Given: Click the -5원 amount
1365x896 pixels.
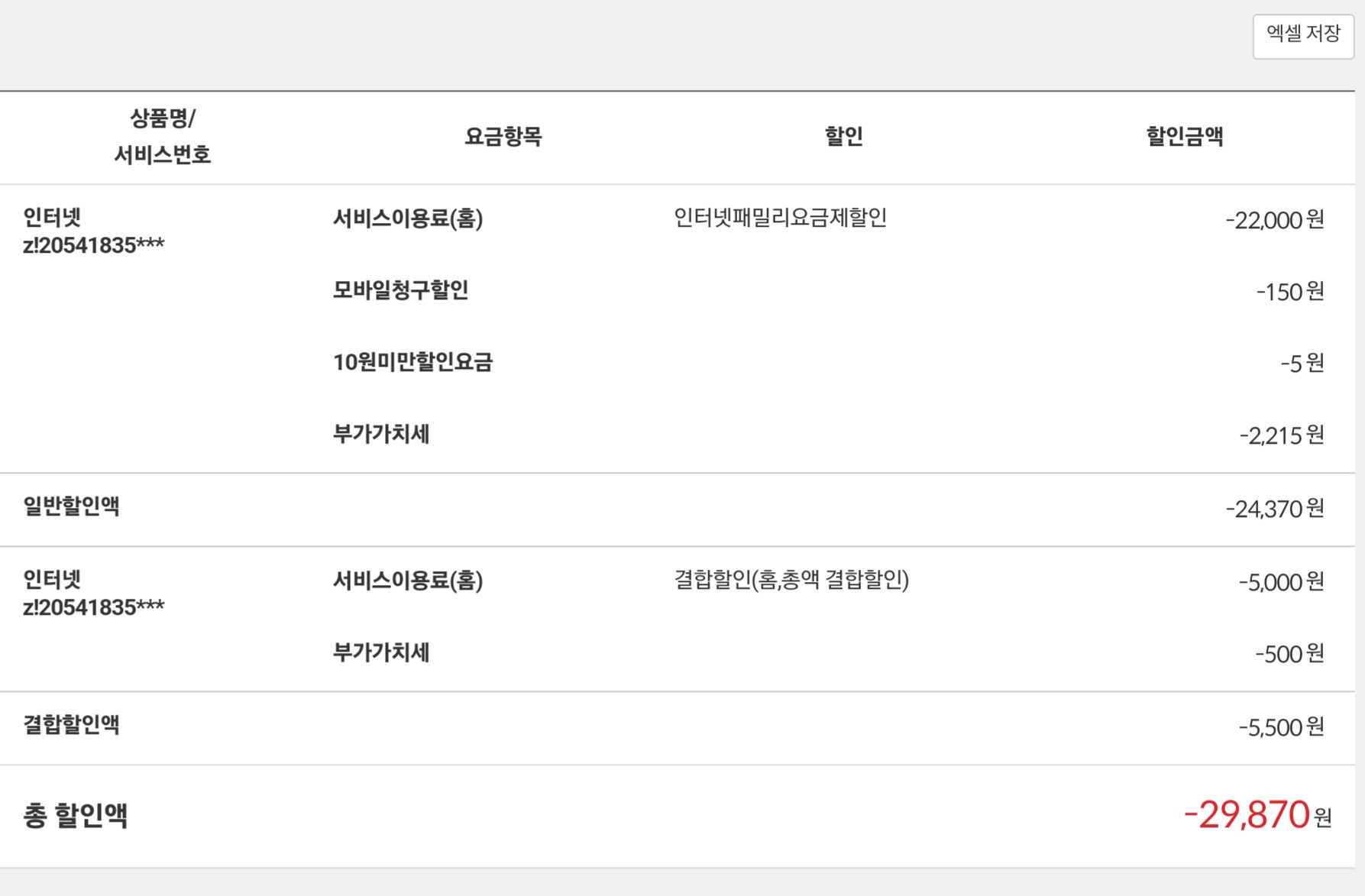Looking at the screenshot, I should point(1302,364).
